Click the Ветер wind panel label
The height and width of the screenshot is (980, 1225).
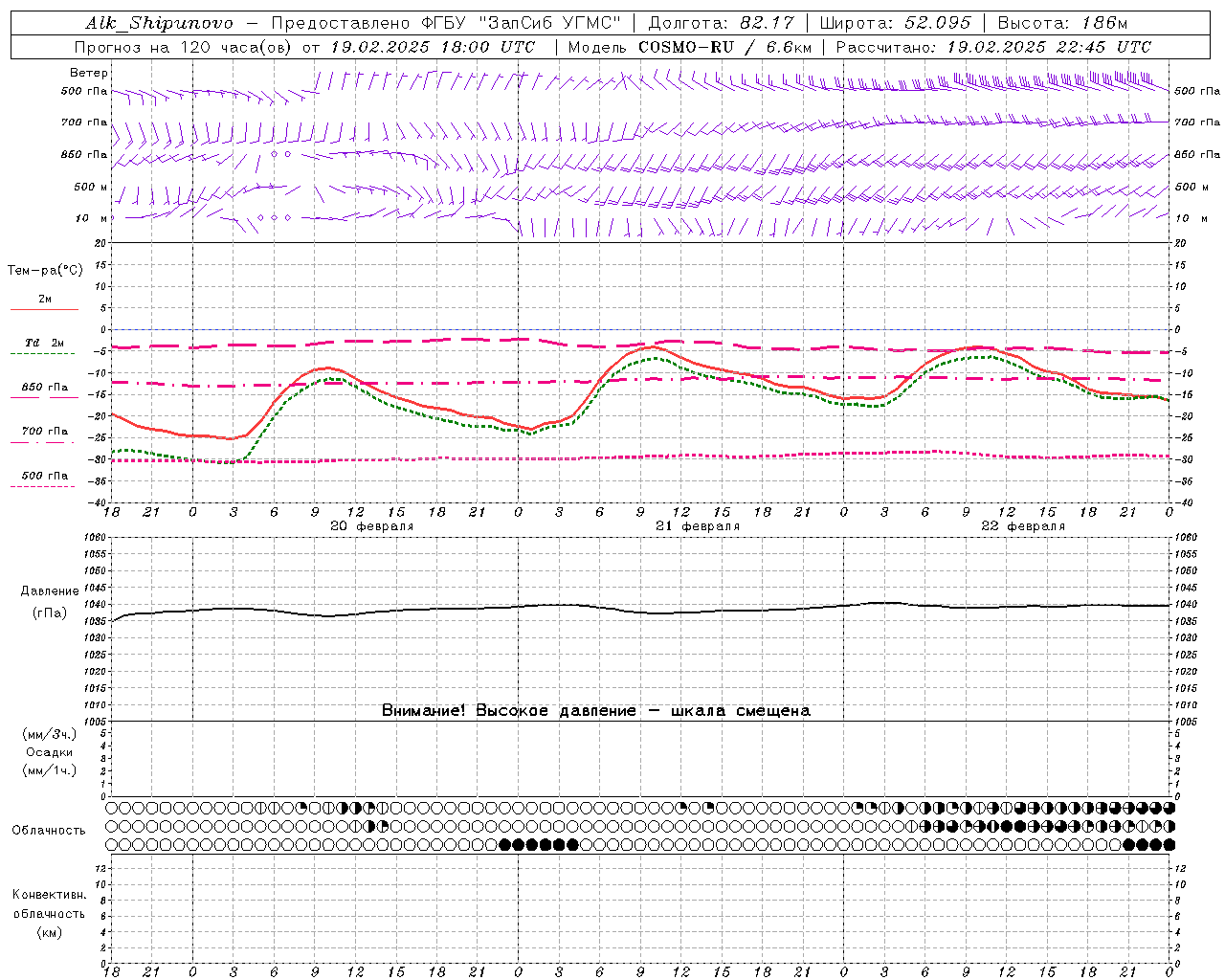coord(88,73)
